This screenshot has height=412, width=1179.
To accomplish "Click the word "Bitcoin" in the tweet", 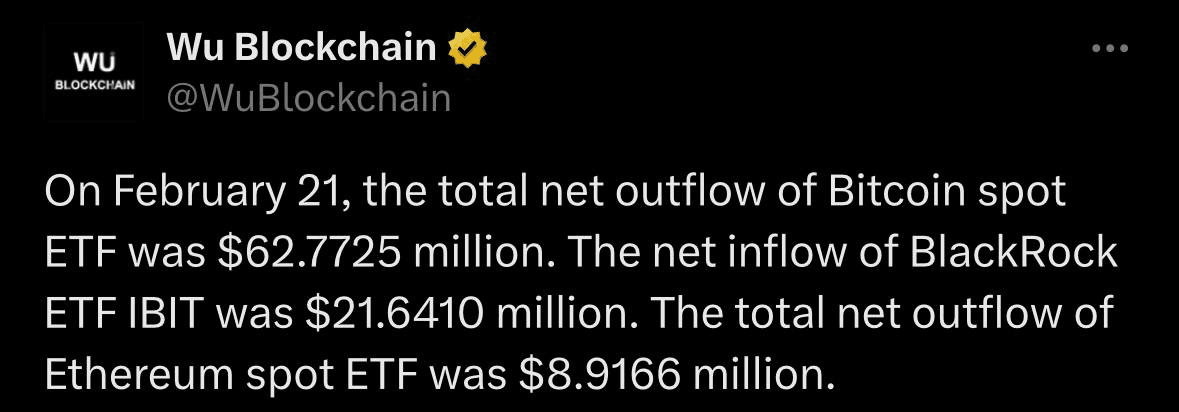I will coord(896,192).
